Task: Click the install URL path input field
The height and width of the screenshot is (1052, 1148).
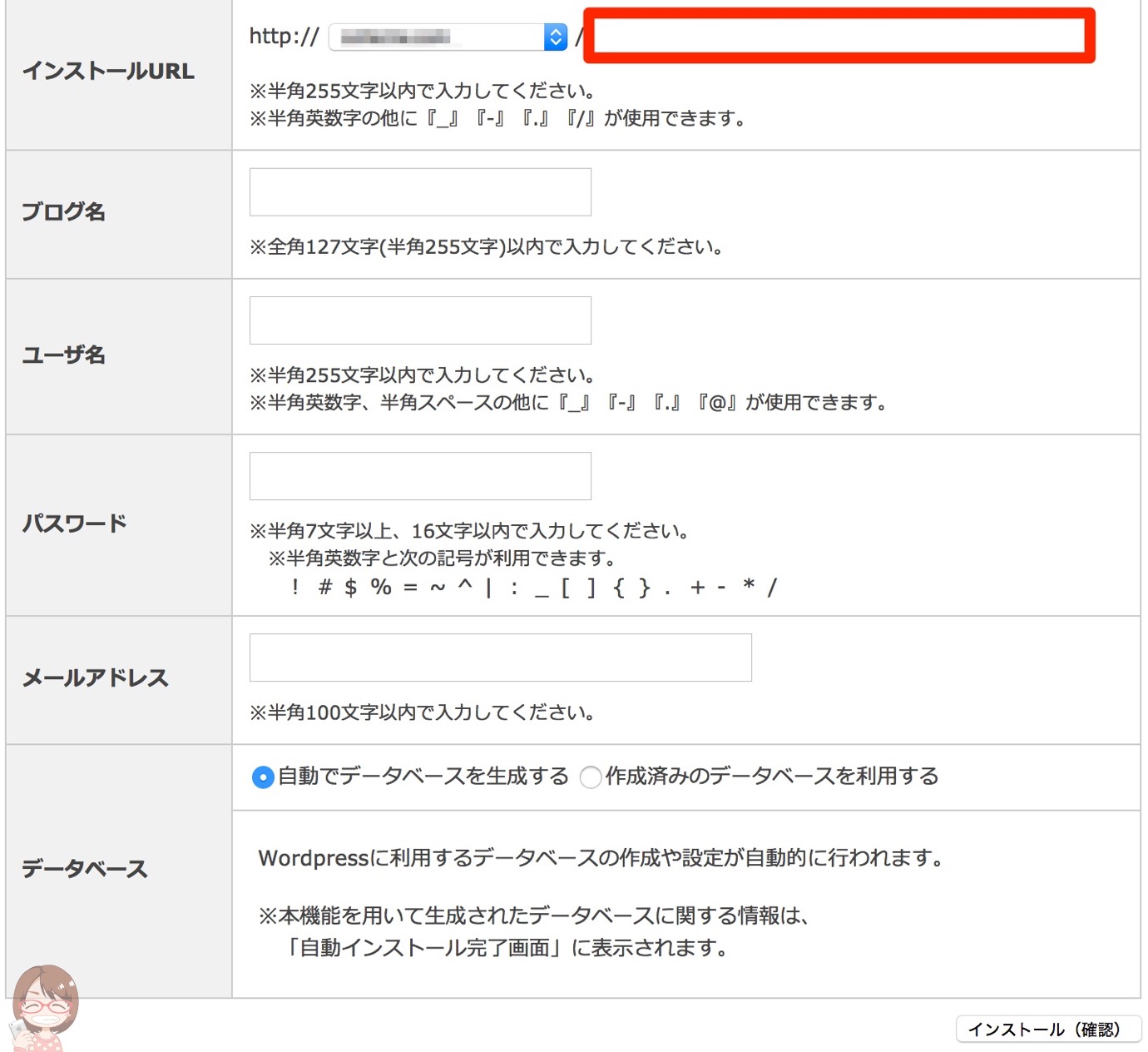Action: click(x=839, y=37)
